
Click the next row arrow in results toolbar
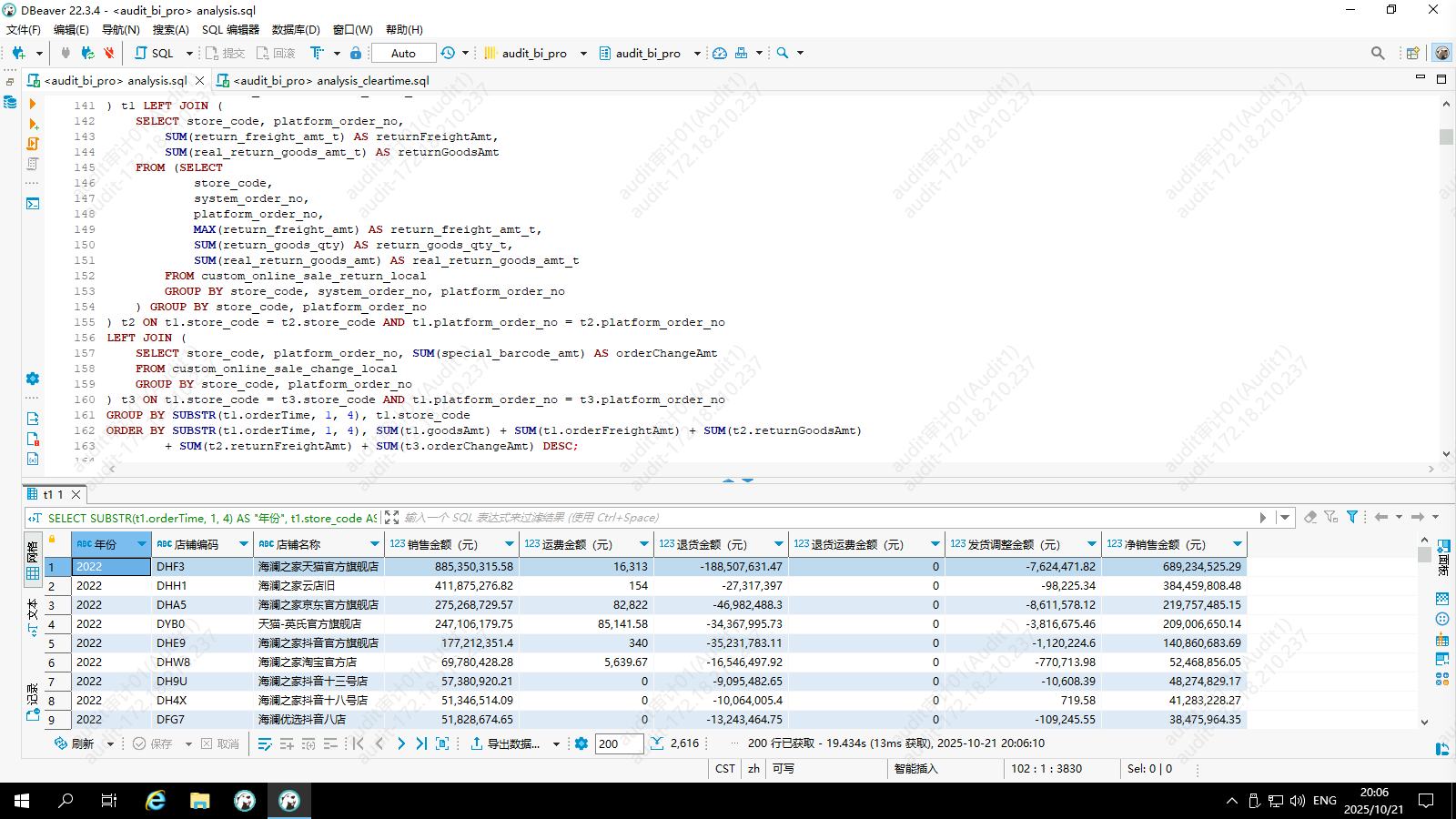coord(400,743)
